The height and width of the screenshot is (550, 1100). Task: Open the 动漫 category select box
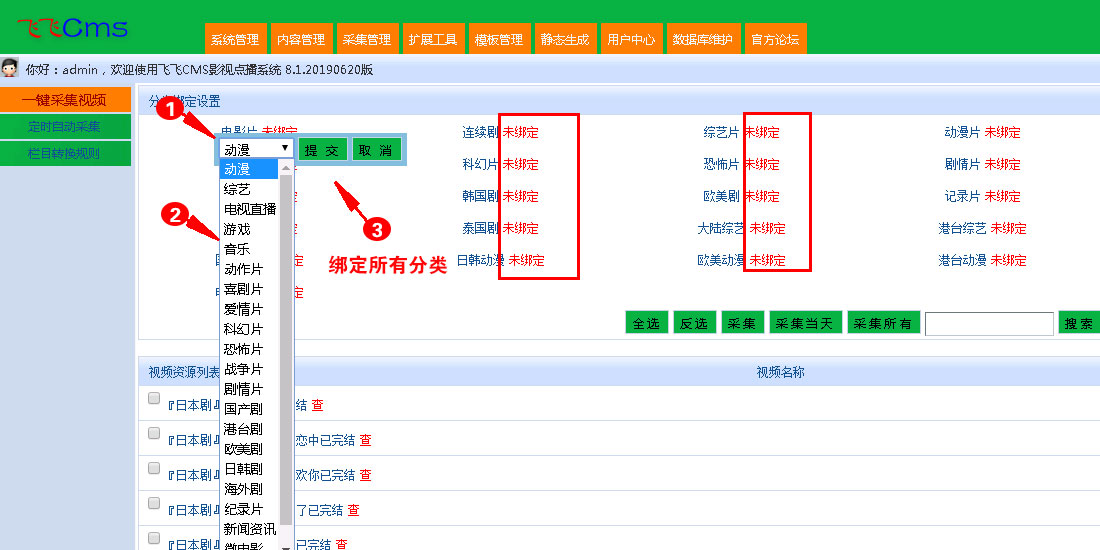pyautogui.click(x=256, y=149)
